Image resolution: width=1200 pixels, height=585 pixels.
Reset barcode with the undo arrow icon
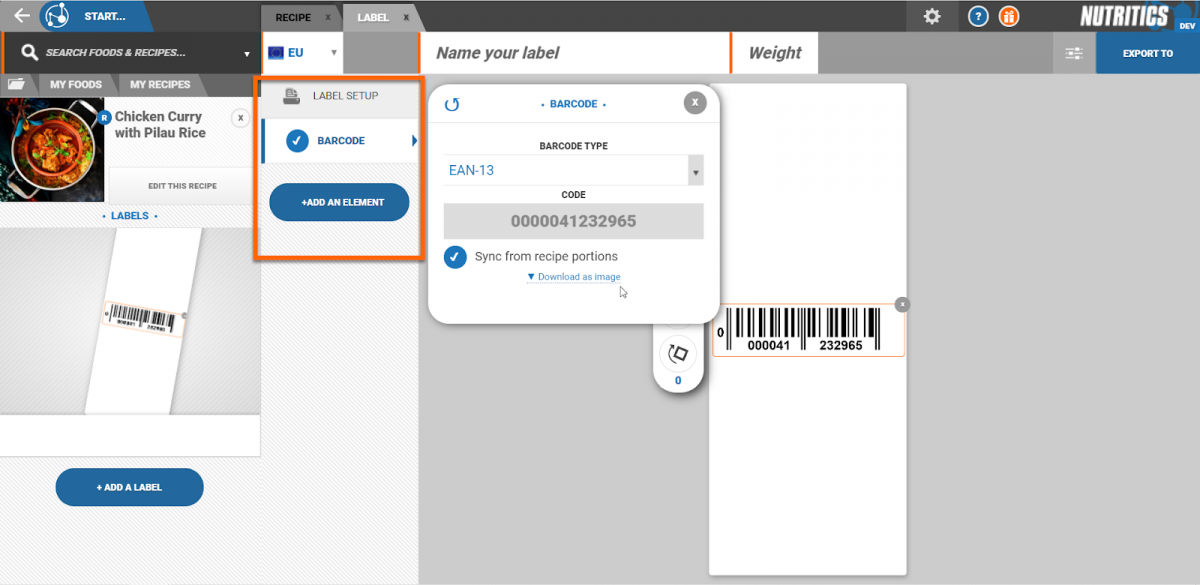[x=452, y=104]
